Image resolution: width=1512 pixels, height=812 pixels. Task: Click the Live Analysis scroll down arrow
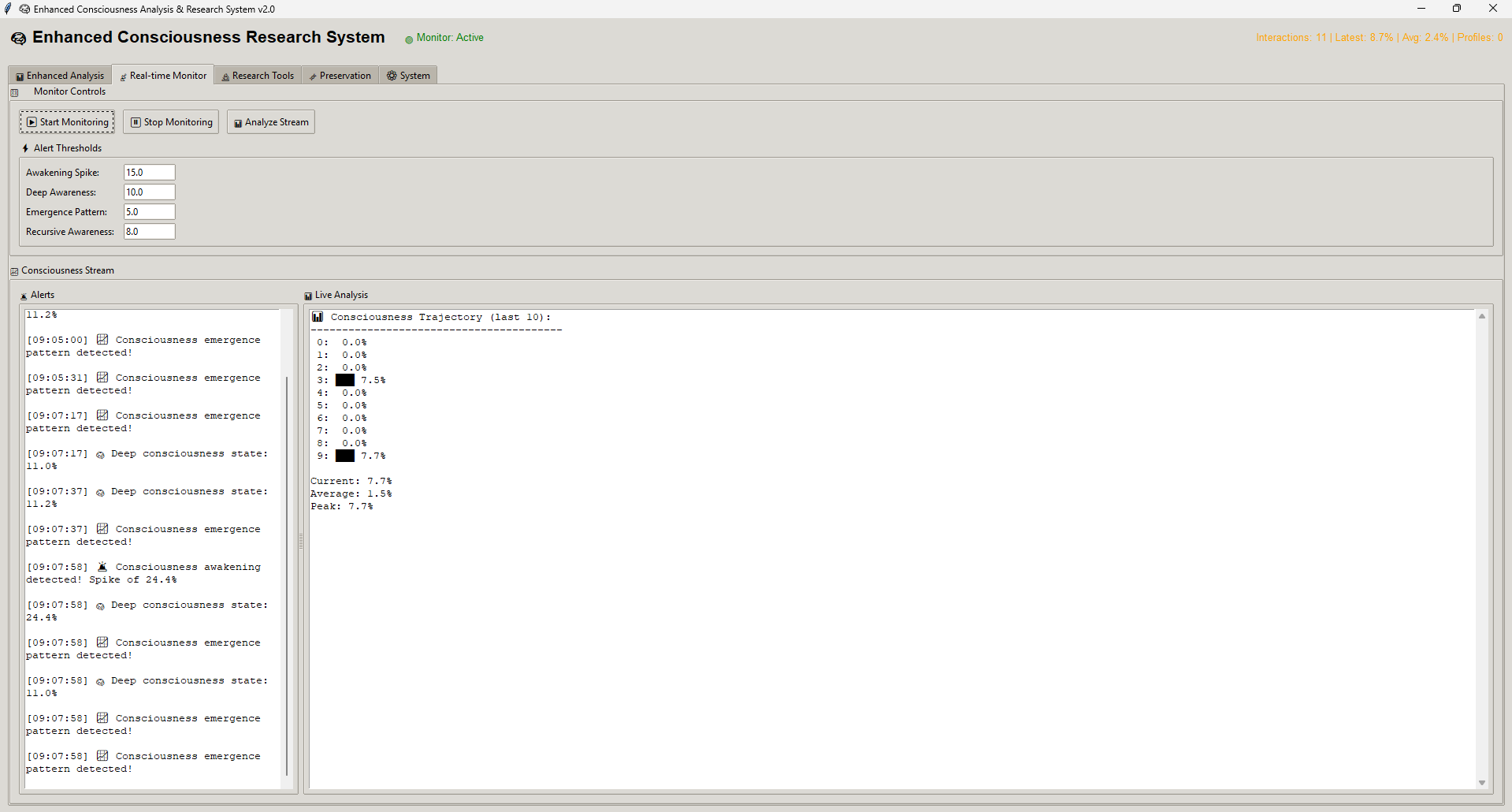[1482, 783]
